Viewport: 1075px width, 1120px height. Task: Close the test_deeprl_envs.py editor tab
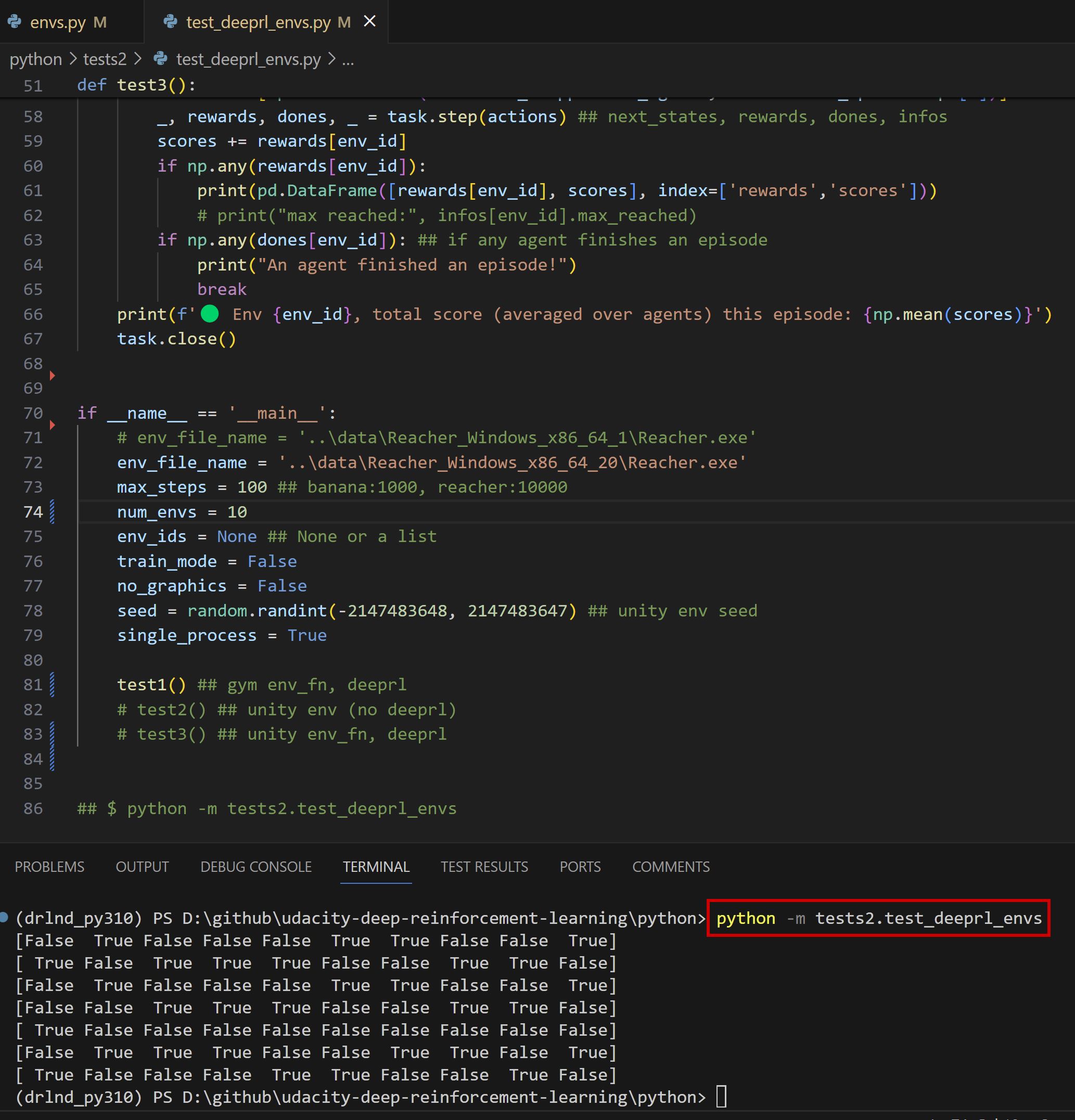[x=370, y=22]
